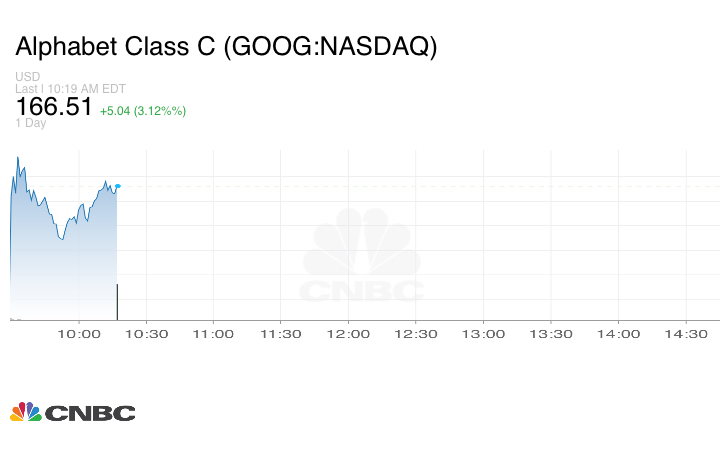Click the 11:00 time axis label
This screenshot has width=720, height=450.
(213, 334)
